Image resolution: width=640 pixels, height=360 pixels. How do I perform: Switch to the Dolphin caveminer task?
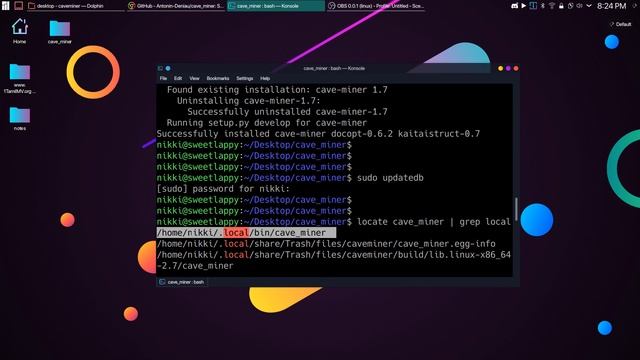[x=76, y=6]
